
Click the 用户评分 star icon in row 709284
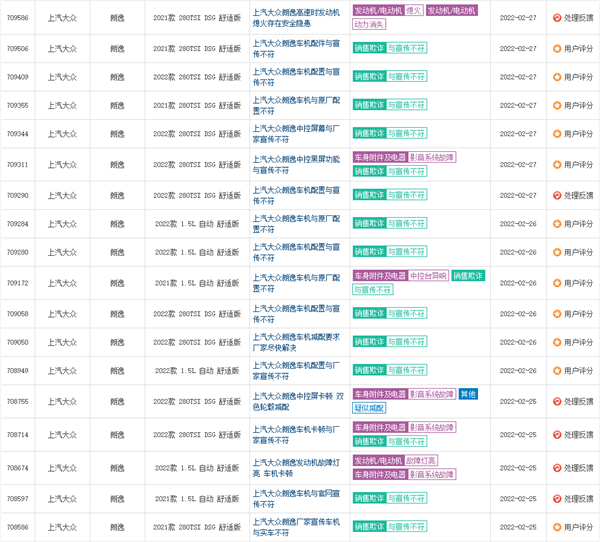557,224
